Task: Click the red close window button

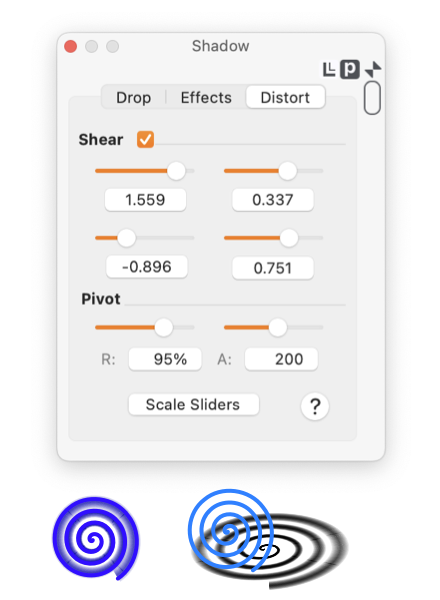Action: pos(71,46)
